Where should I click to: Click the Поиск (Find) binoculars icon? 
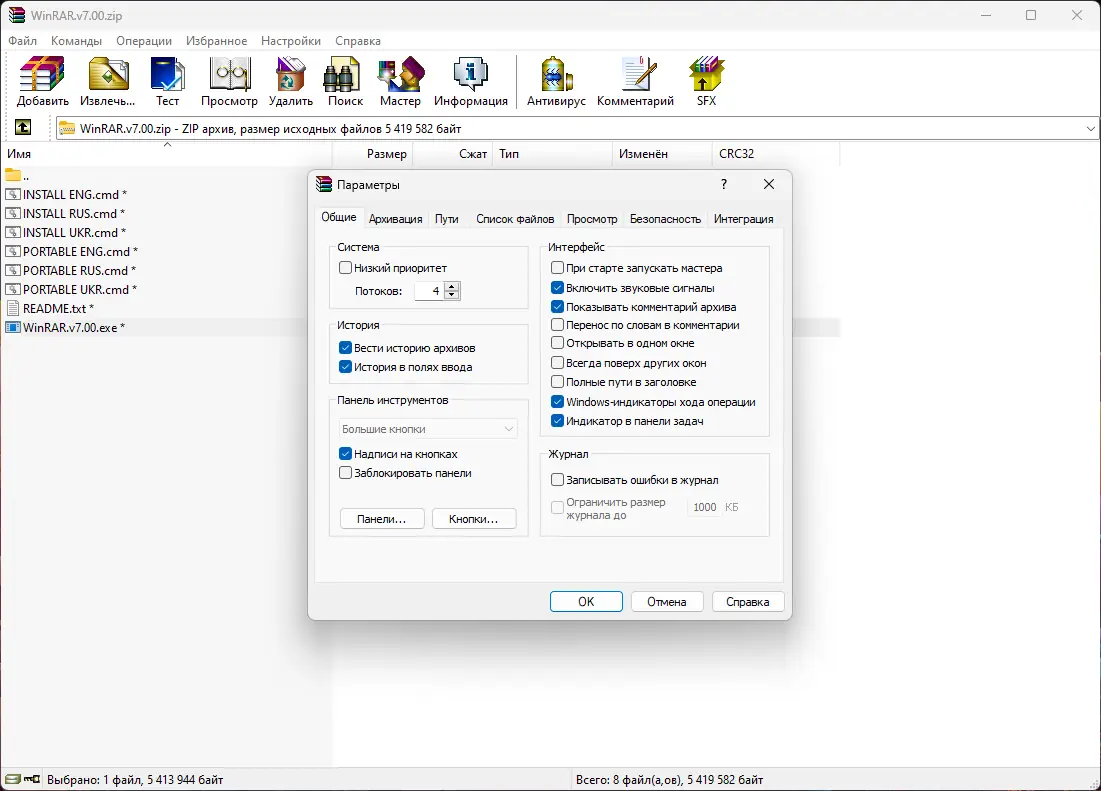point(342,74)
